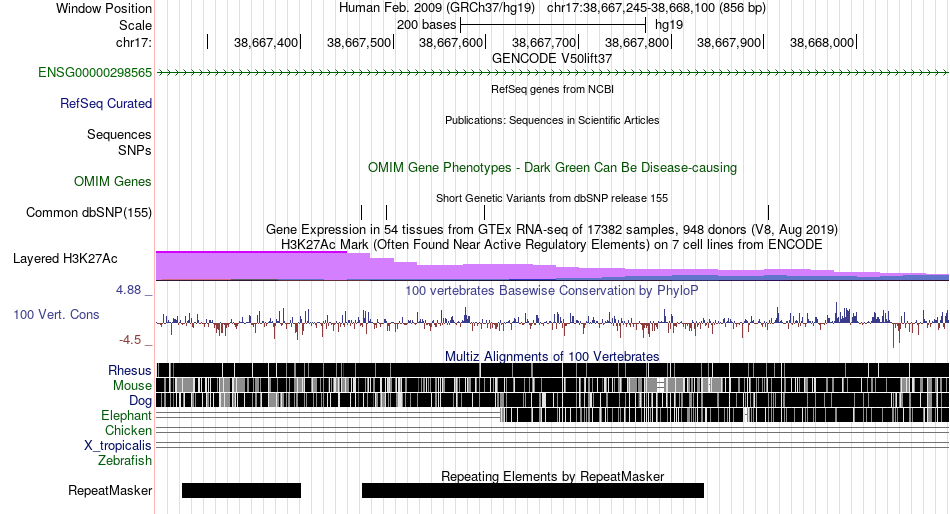This screenshot has height=514, width=950.
Task: Select the Dog alignment row label
Action: 140,401
